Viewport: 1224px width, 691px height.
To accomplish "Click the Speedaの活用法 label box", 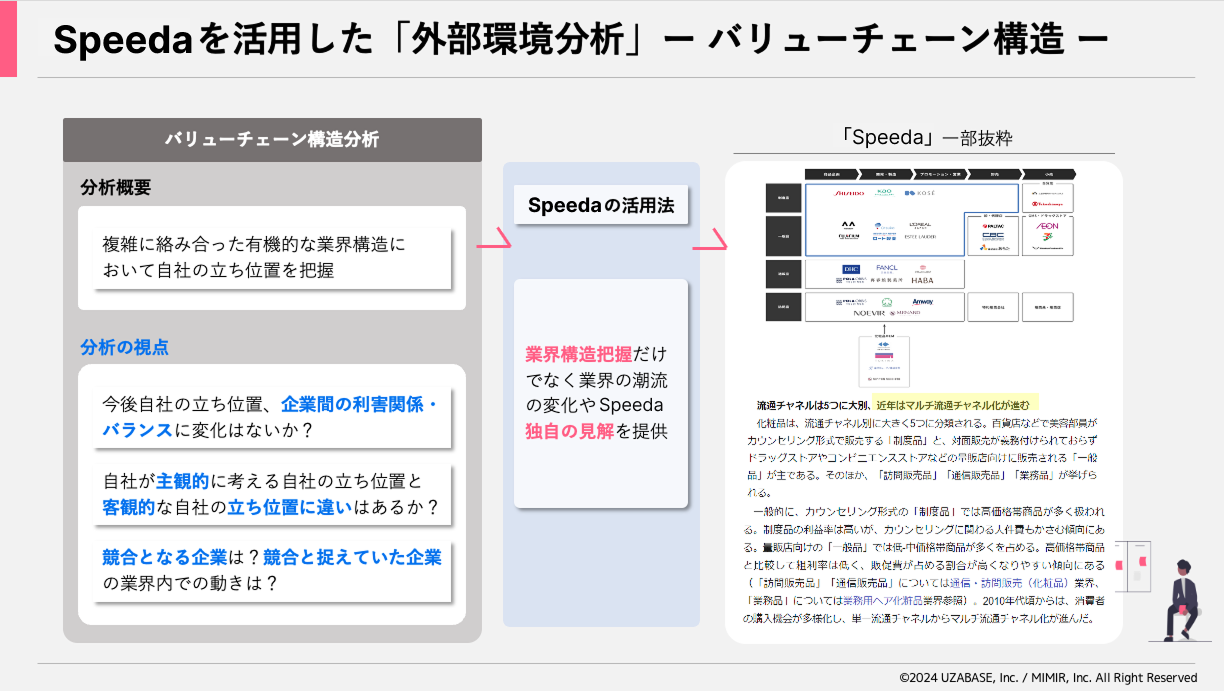I will (x=601, y=206).
